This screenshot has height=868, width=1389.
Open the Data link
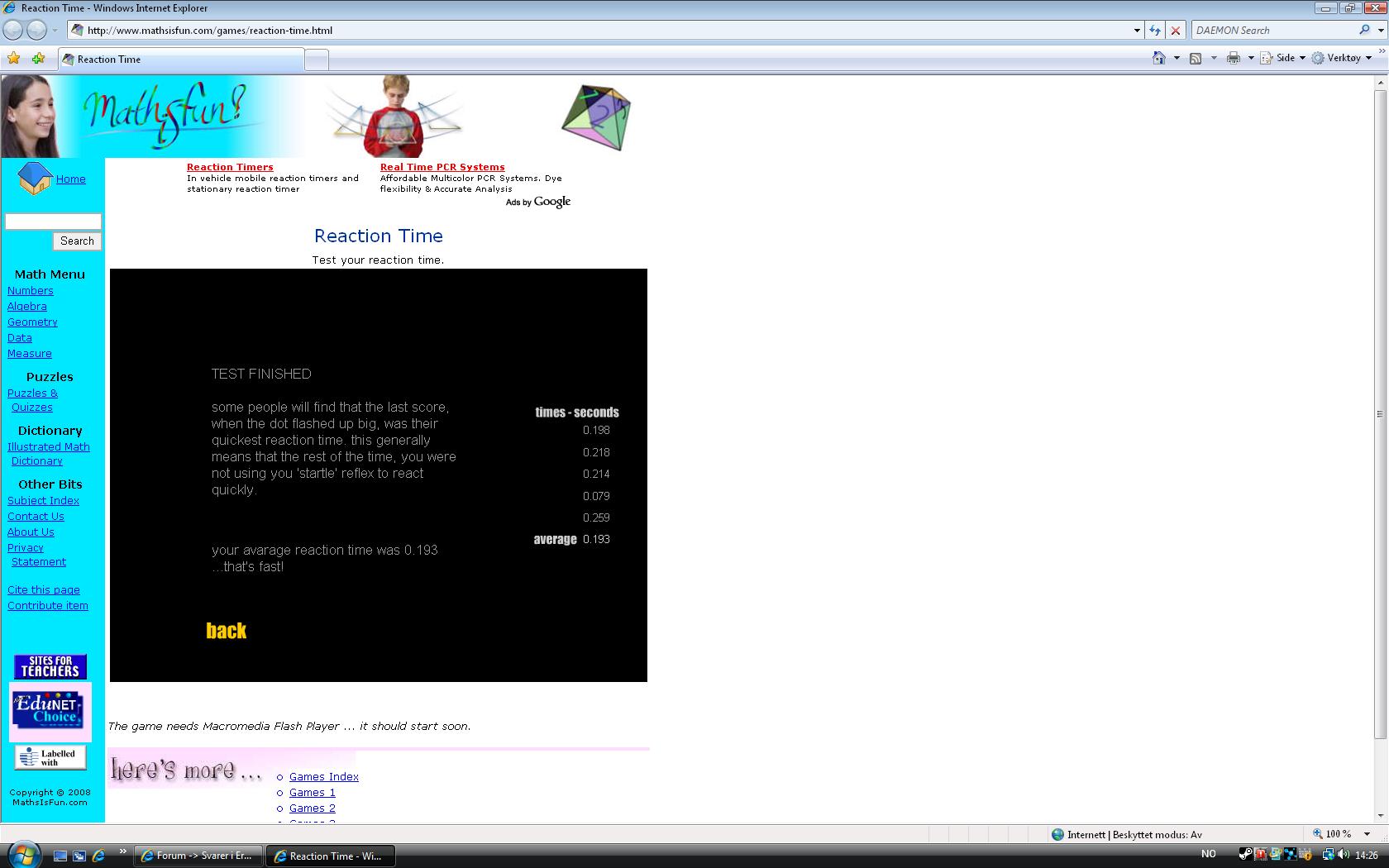click(20, 338)
